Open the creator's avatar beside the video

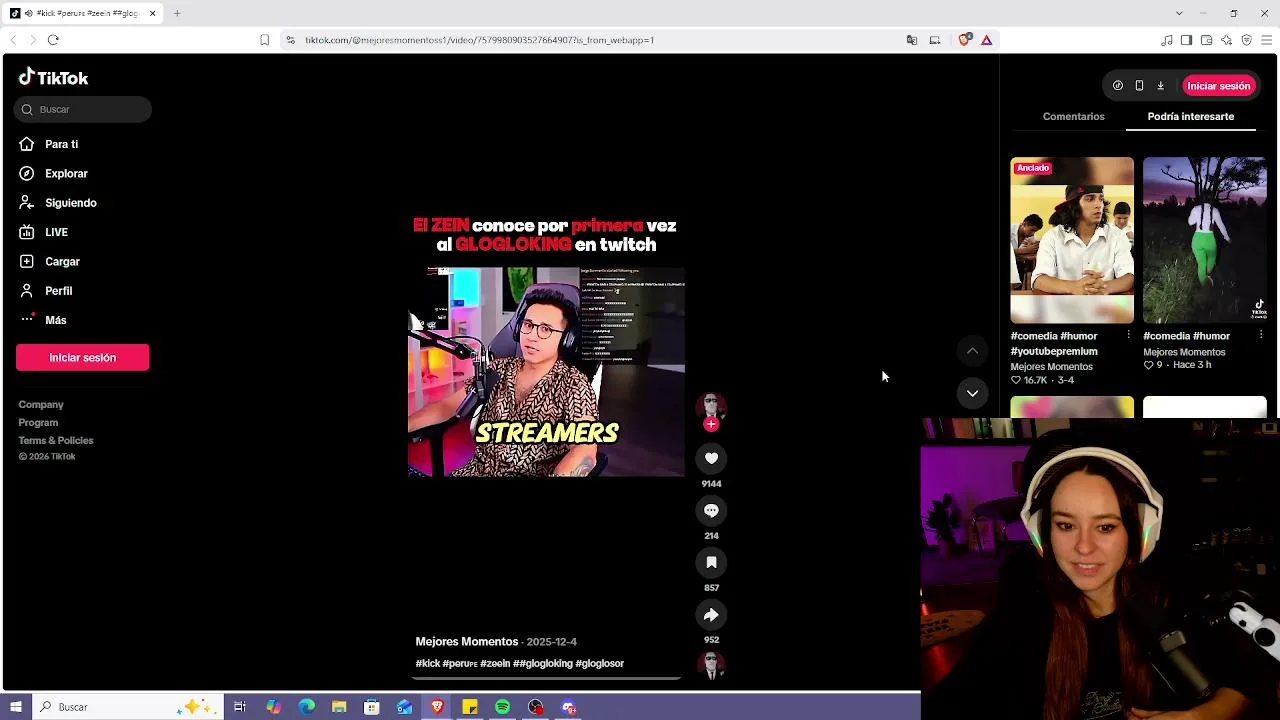click(711, 406)
